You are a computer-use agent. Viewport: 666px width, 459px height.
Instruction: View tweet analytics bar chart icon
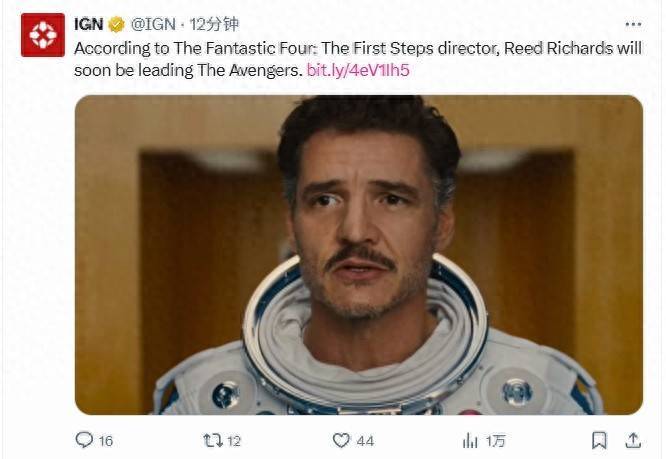[x=469, y=440]
